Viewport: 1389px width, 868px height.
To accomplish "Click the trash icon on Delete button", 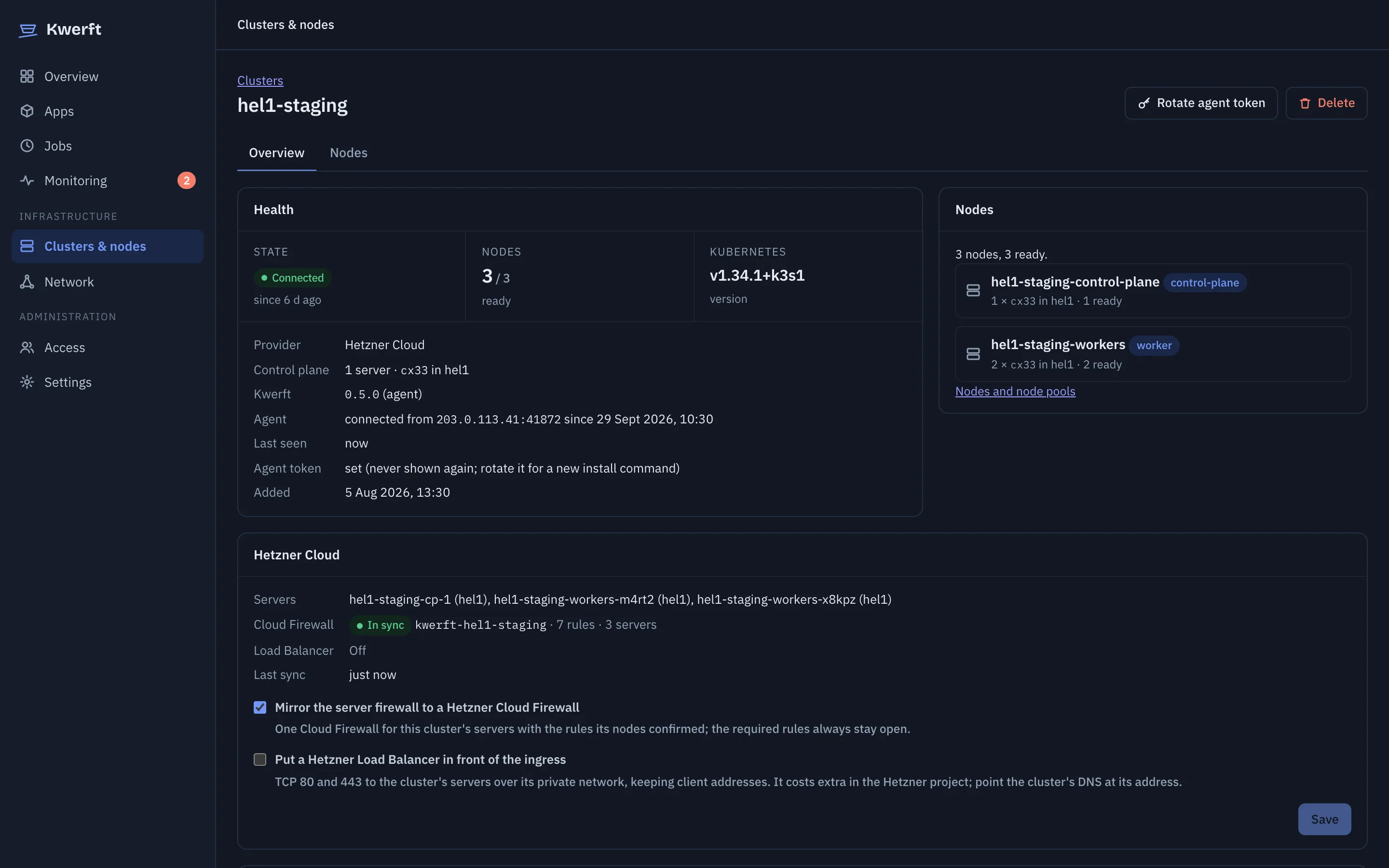I will coord(1305,103).
